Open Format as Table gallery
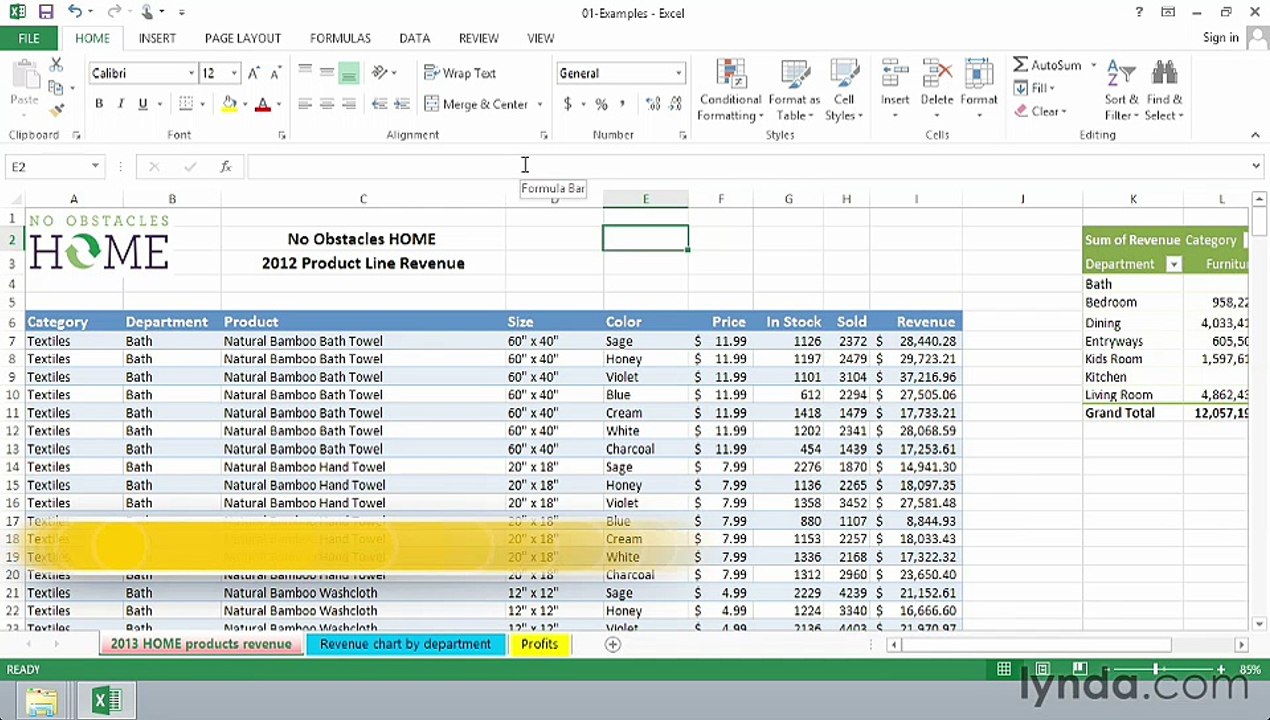 pyautogui.click(x=794, y=90)
